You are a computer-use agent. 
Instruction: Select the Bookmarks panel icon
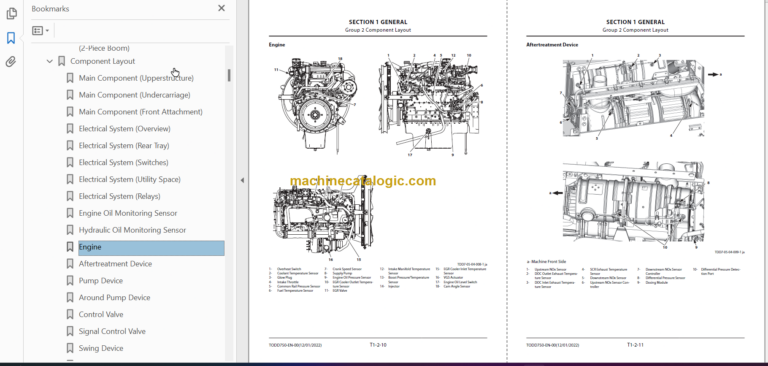(x=11, y=38)
